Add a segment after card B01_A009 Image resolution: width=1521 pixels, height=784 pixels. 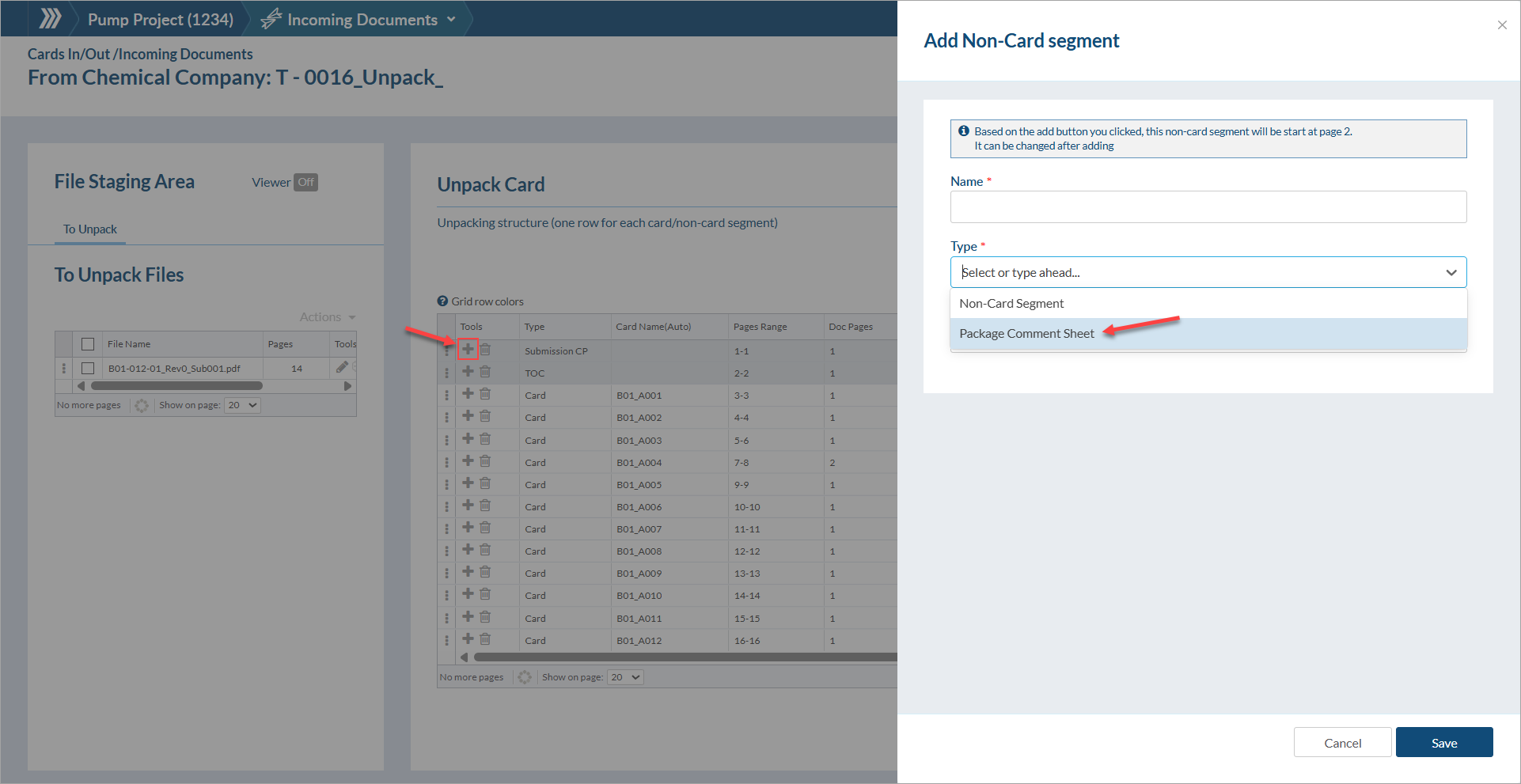(x=468, y=571)
